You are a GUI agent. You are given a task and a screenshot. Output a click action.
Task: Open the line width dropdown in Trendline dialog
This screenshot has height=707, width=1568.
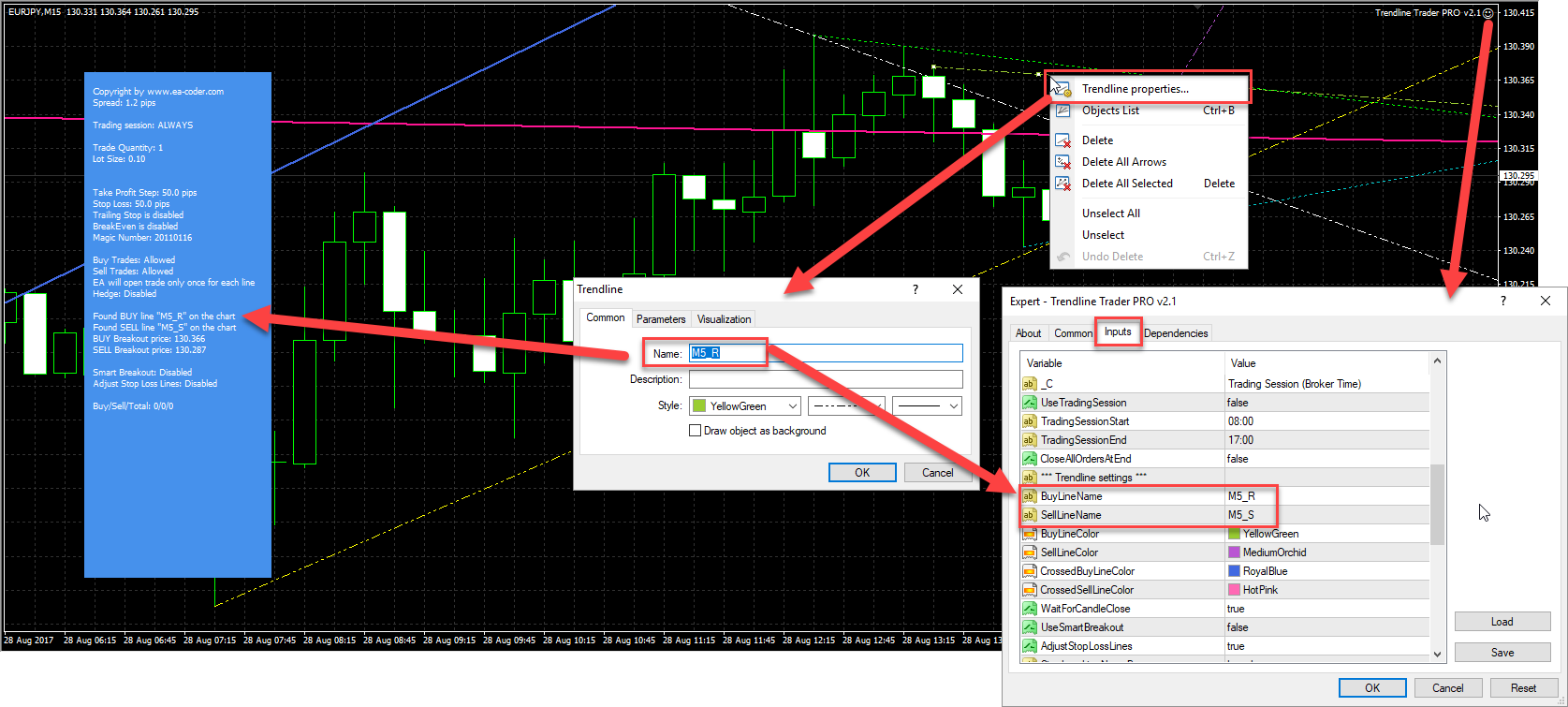click(x=927, y=406)
